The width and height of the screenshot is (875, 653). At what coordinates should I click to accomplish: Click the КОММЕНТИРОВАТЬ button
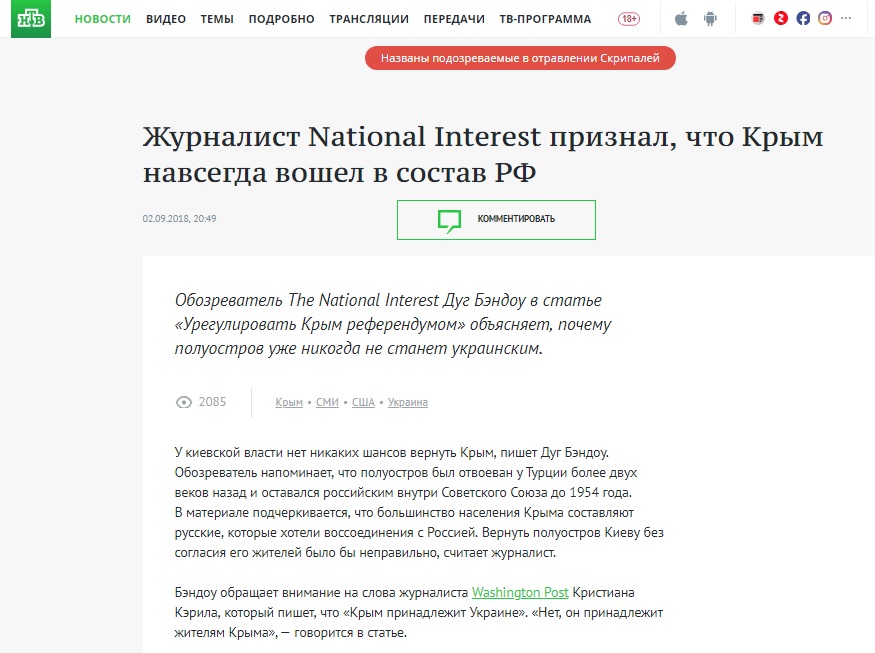tap(496, 220)
